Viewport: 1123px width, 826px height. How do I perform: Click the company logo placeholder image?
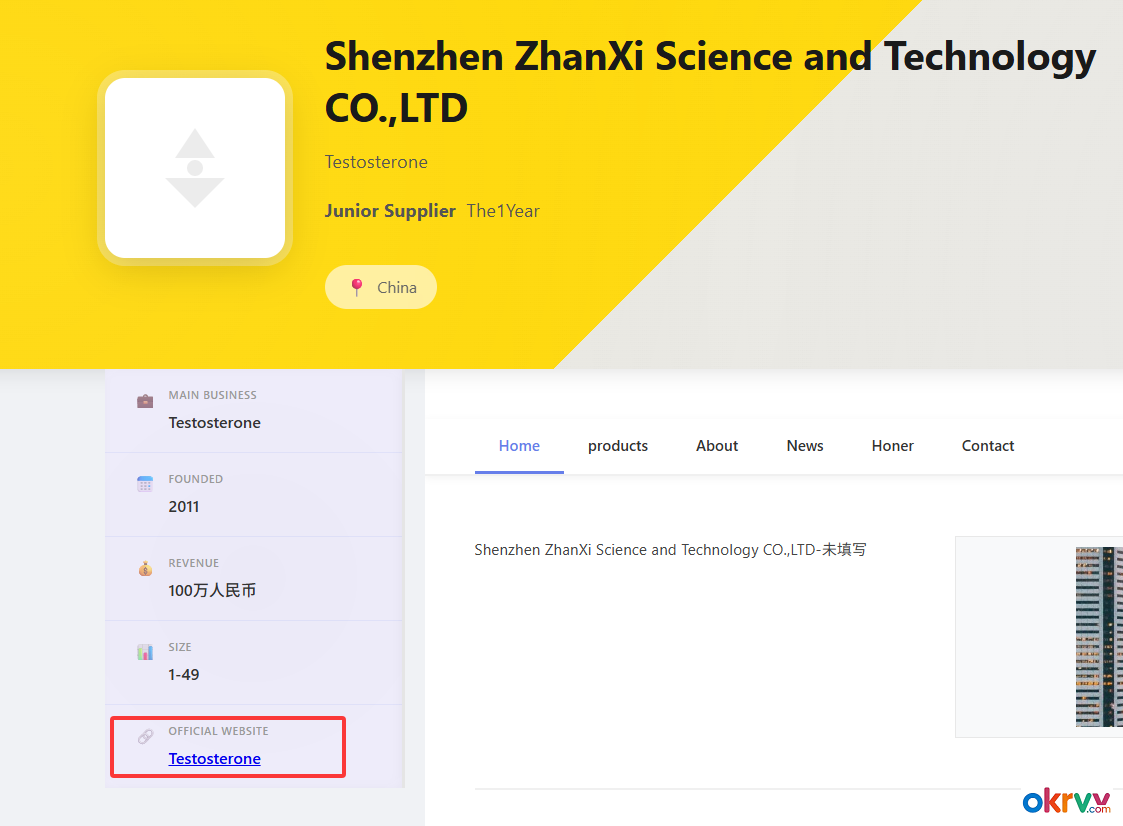click(195, 168)
